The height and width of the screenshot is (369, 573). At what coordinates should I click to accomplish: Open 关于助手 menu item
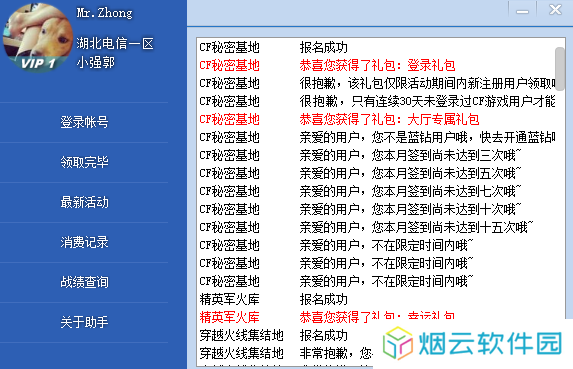tap(84, 322)
